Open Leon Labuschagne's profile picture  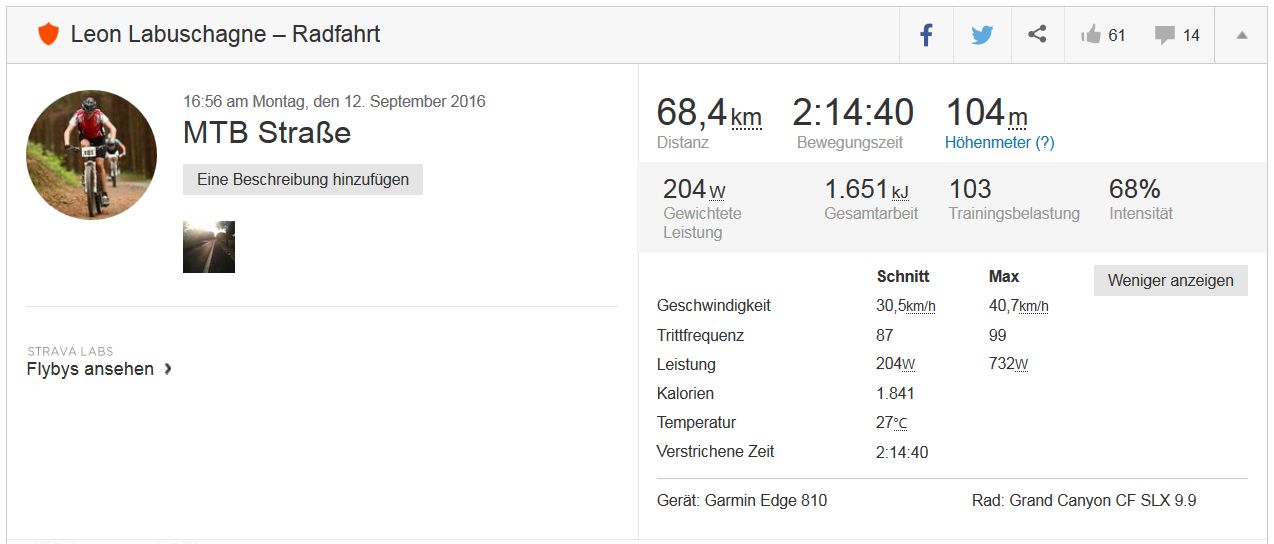[x=91, y=154]
